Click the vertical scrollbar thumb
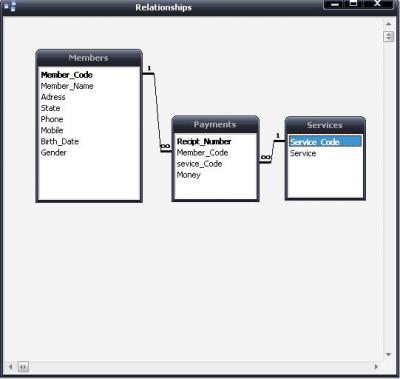 [389, 36]
